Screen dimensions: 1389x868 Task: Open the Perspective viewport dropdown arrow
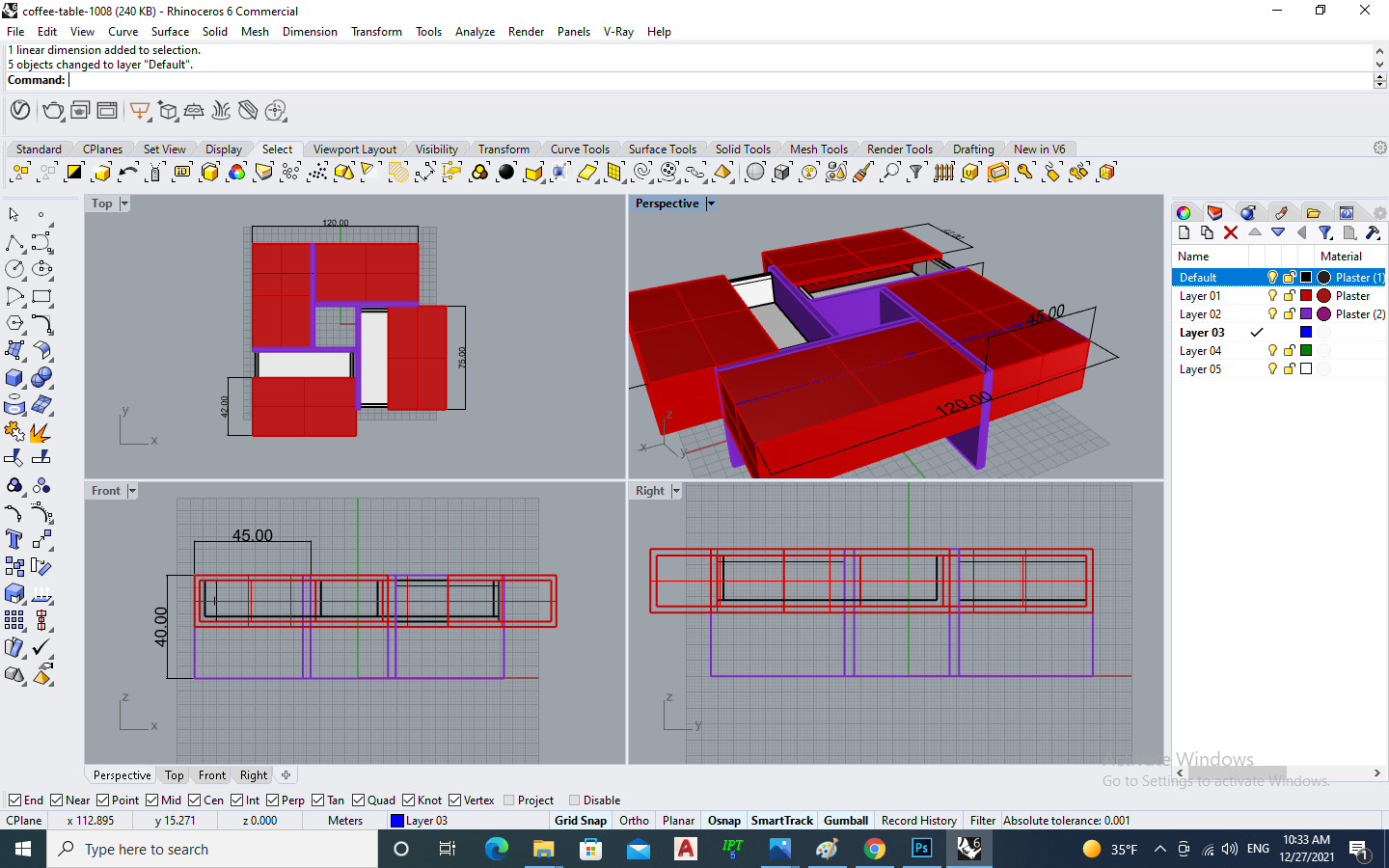(711, 203)
